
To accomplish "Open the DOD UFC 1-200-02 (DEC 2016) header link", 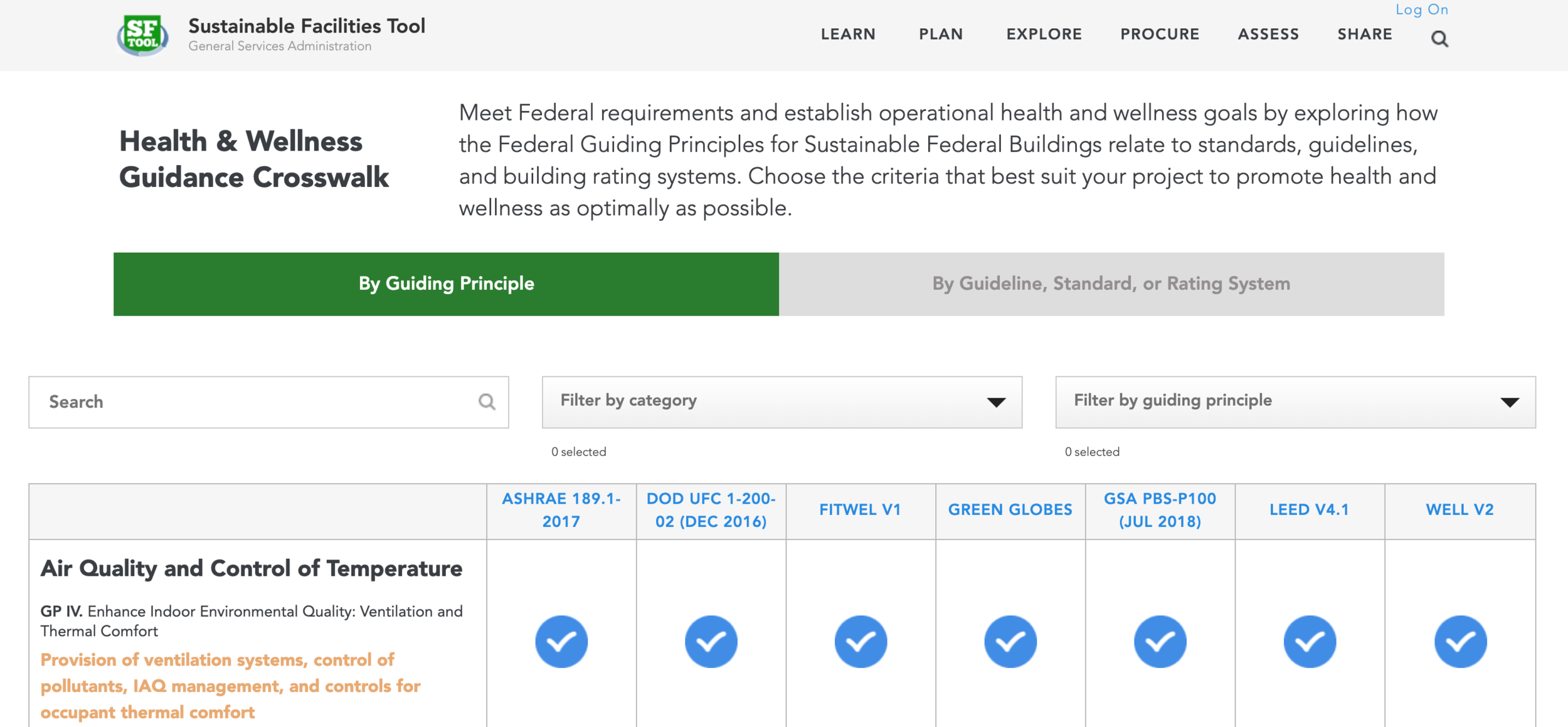I will coord(711,510).
